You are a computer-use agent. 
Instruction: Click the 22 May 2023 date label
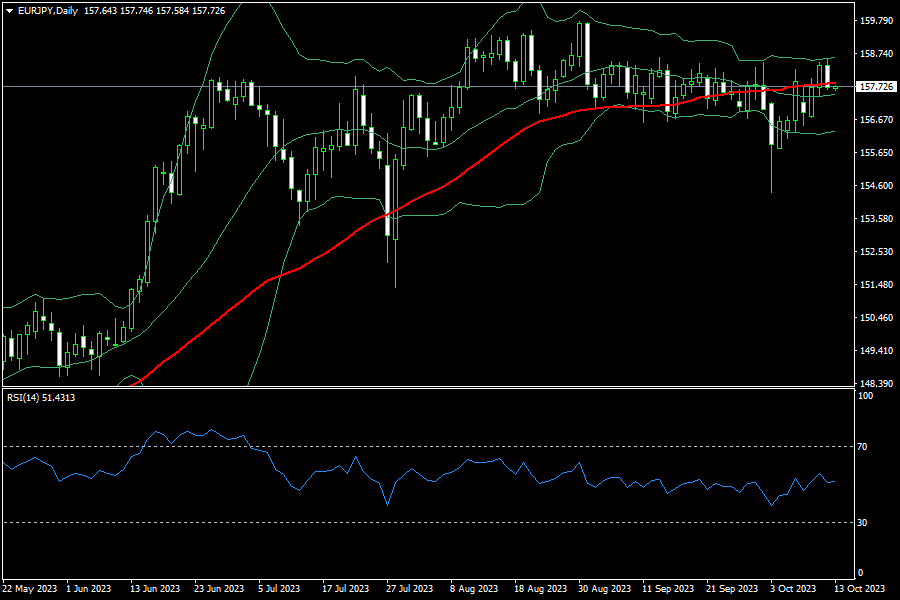[x=30, y=589]
